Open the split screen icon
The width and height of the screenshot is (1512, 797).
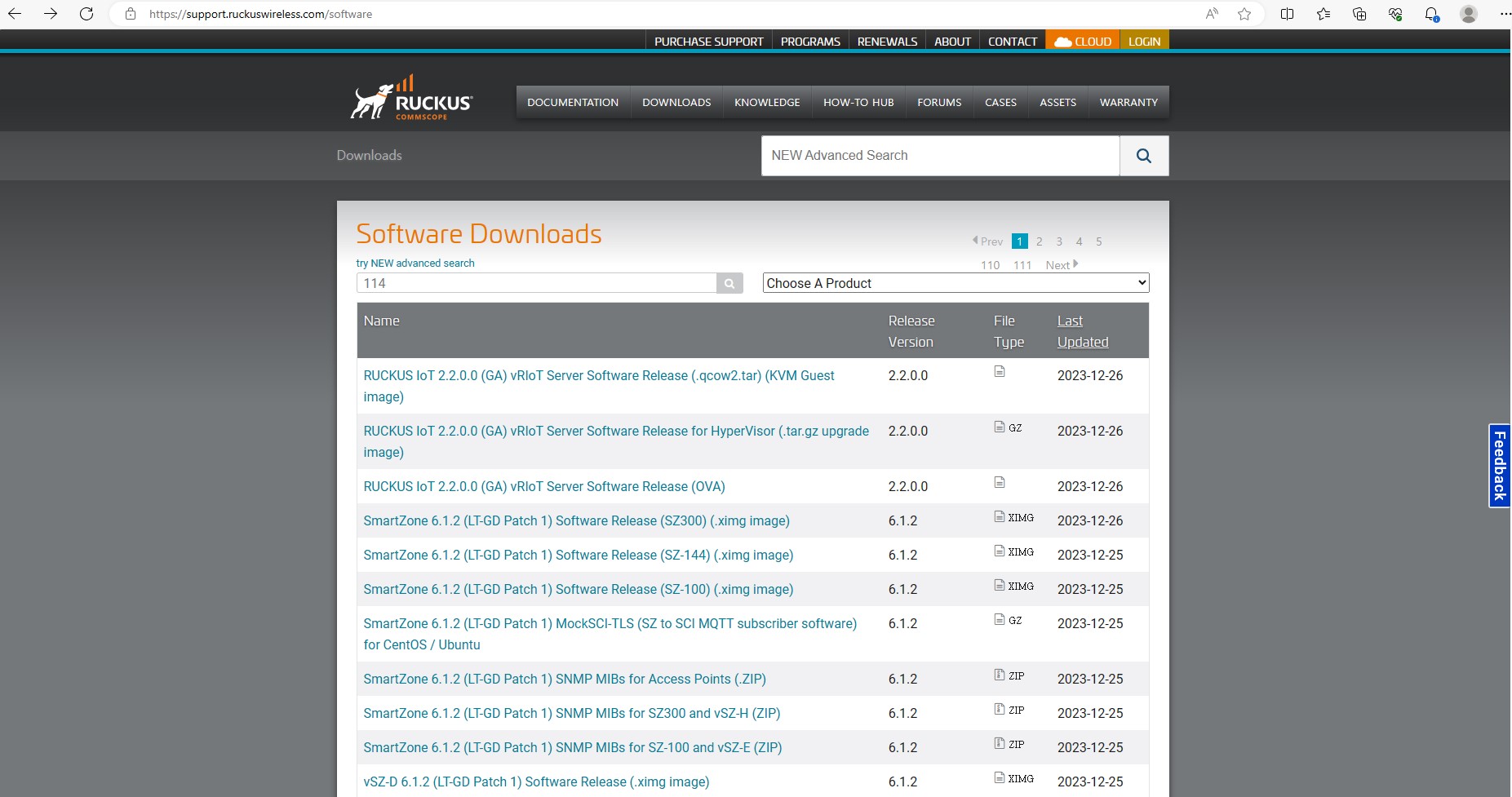point(1288,14)
